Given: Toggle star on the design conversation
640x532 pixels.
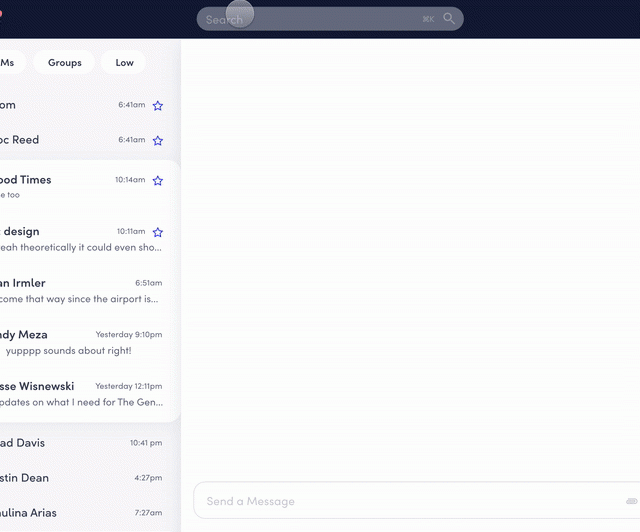Looking at the screenshot, I should pyautogui.click(x=158, y=232).
